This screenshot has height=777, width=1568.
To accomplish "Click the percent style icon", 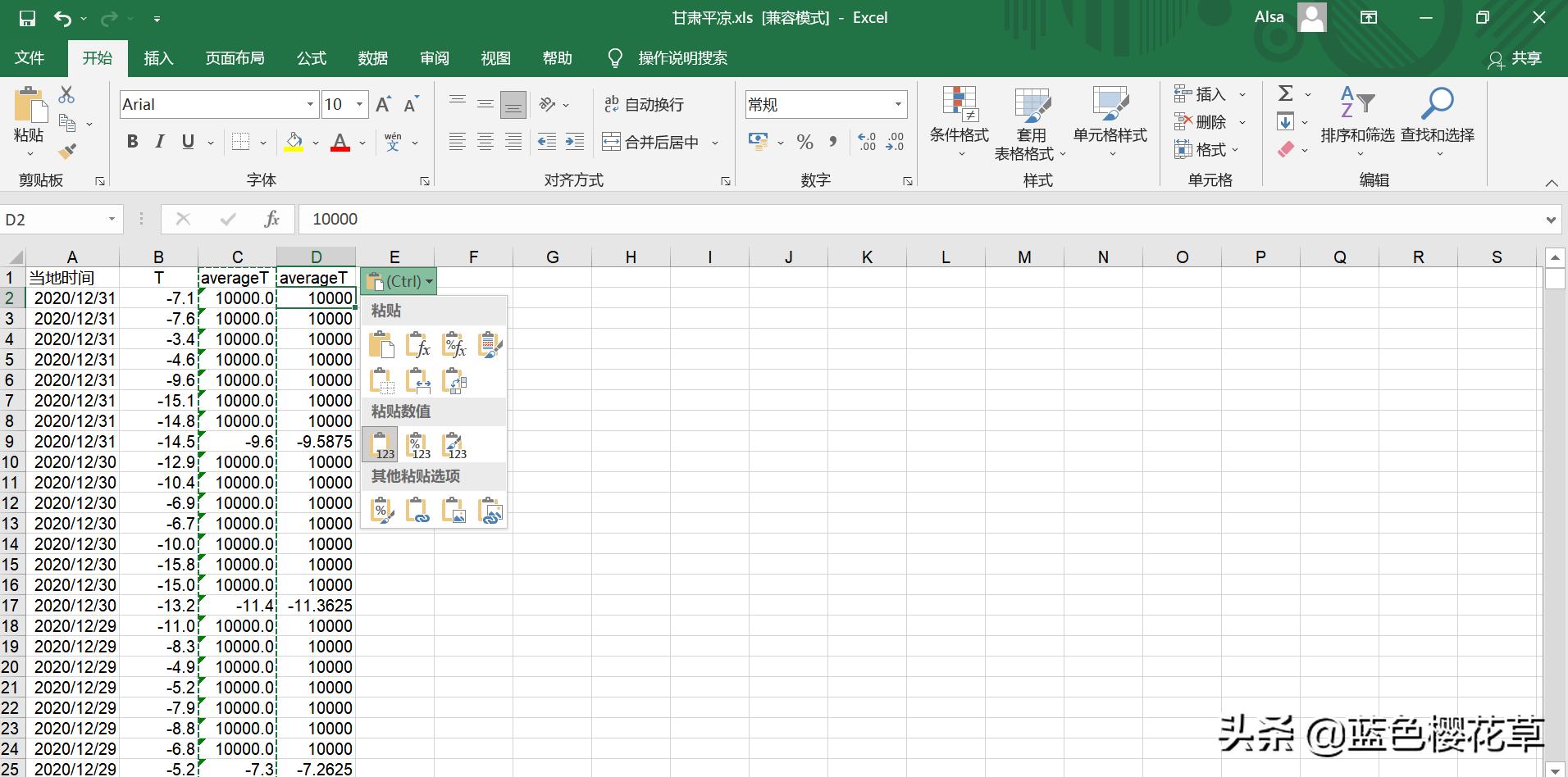I will [x=804, y=141].
